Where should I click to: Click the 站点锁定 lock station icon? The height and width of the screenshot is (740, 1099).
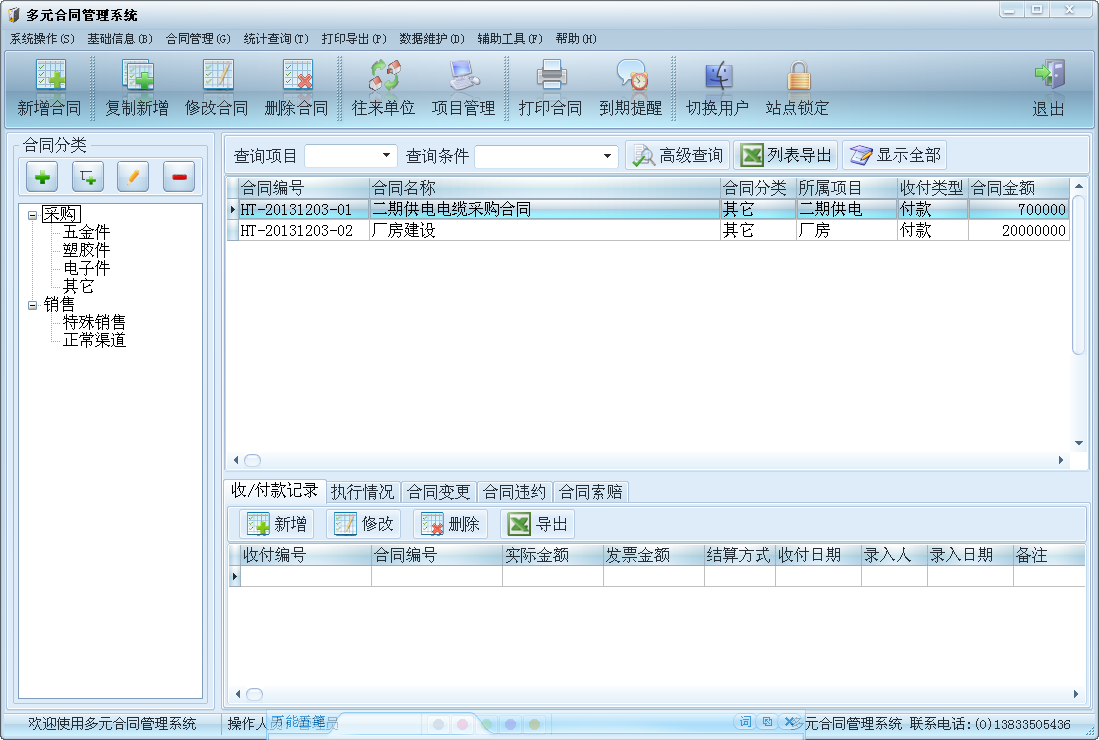click(798, 88)
